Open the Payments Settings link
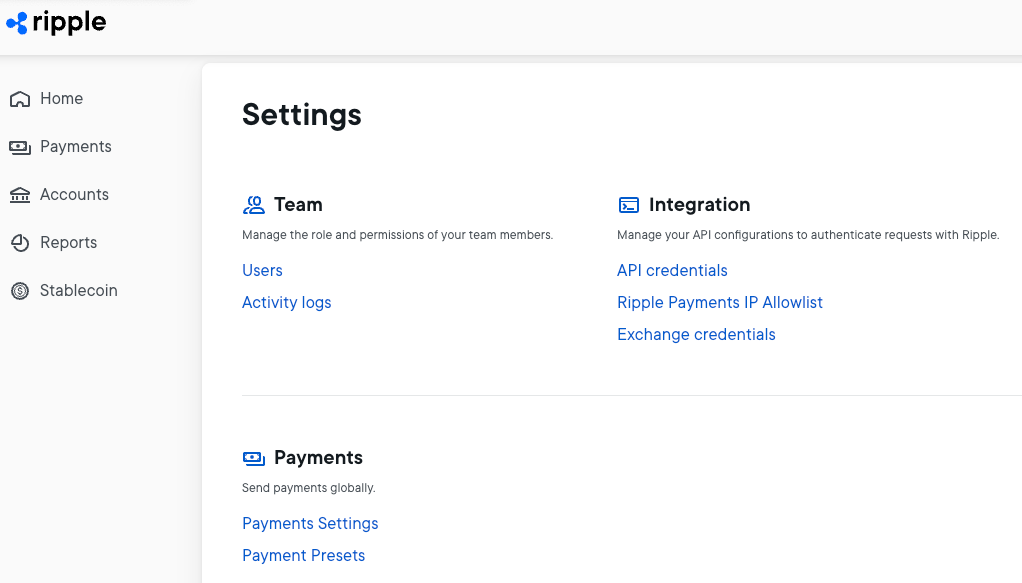The width and height of the screenshot is (1022, 583). pyautogui.click(x=310, y=524)
